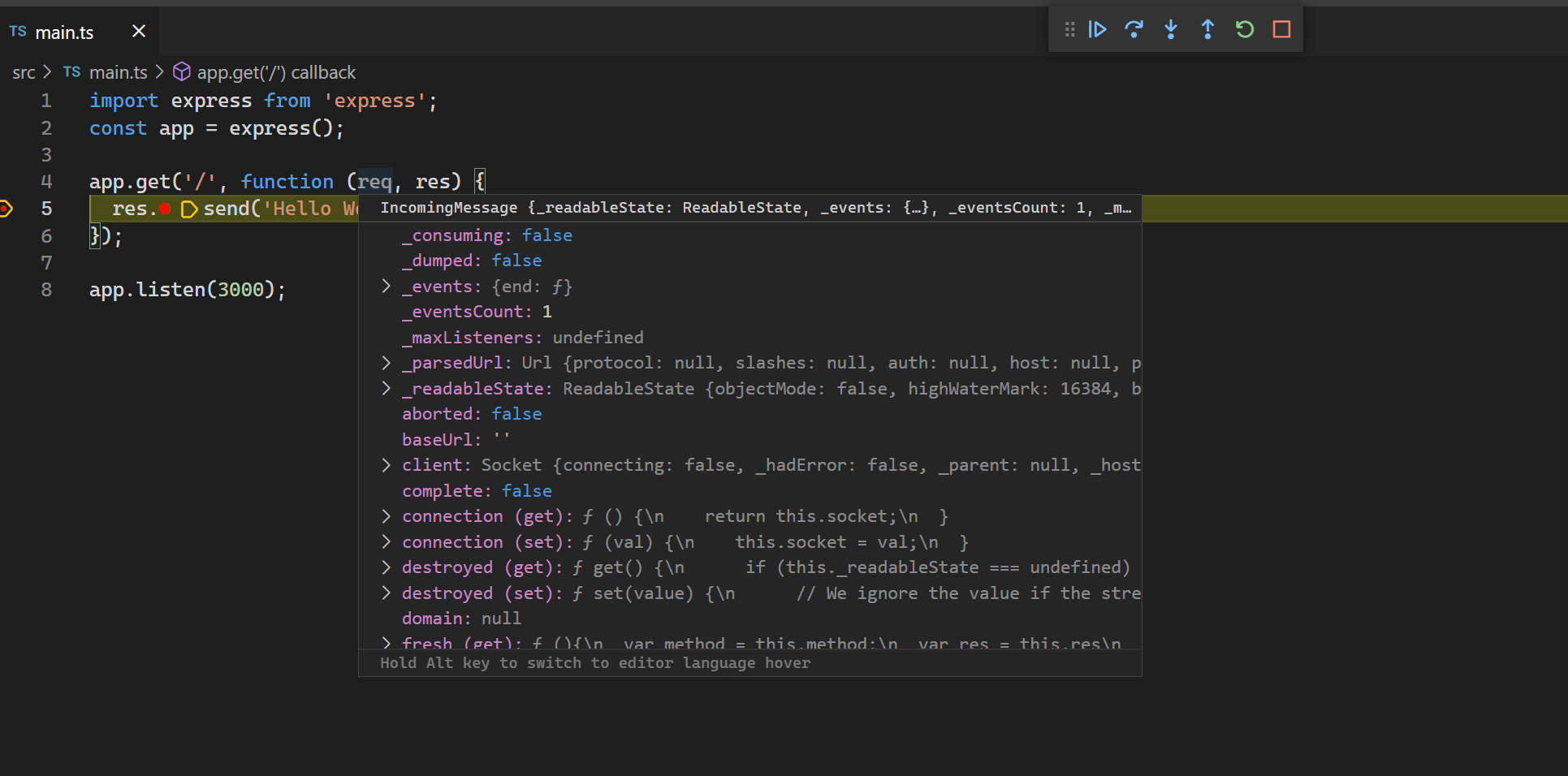The width and height of the screenshot is (1568, 776).
Task: Click the yellow execution pointer in the gutter
Action: [6, 209]
